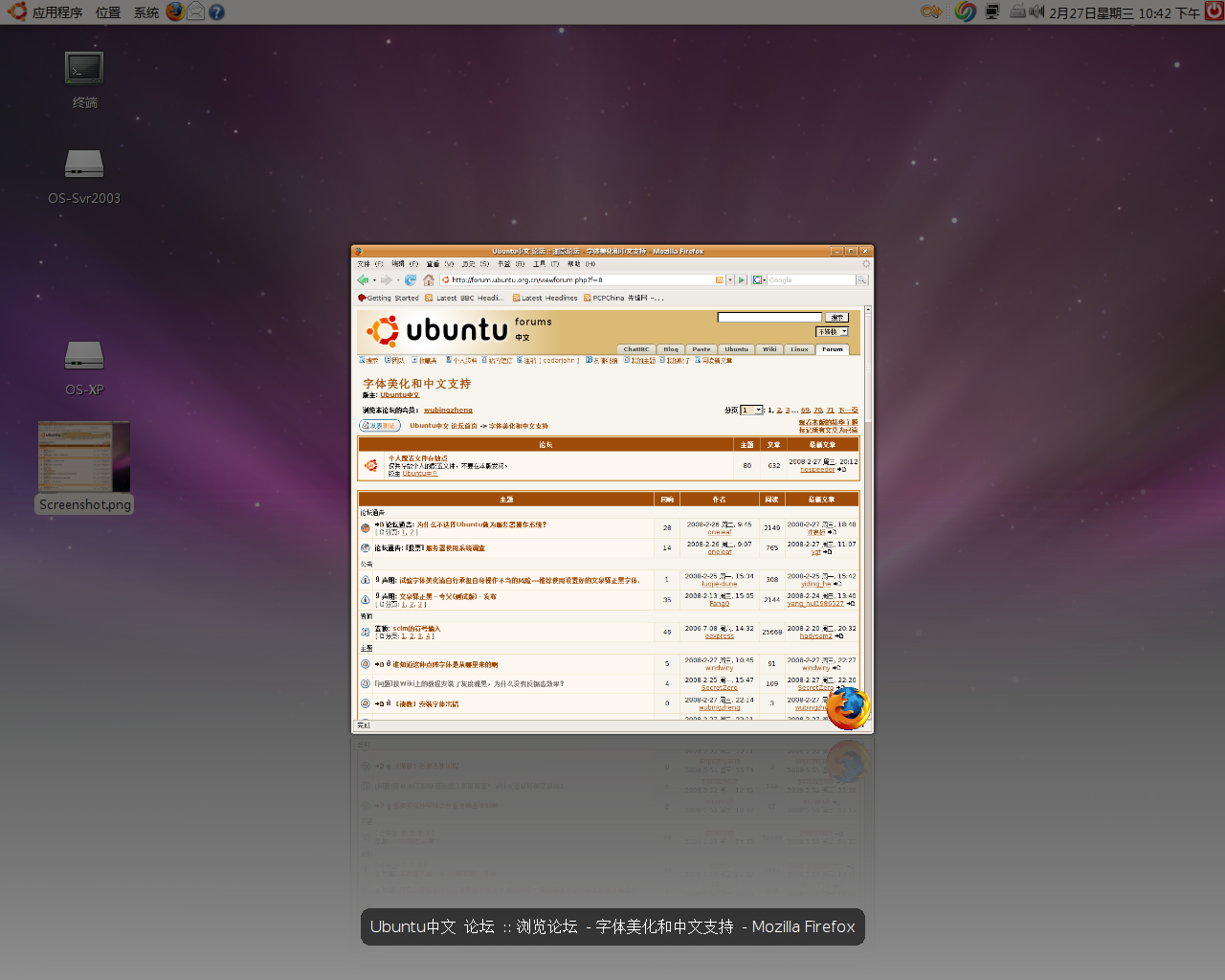Open the Latest BBC Headlines bookmark feed

pos(464,298)
